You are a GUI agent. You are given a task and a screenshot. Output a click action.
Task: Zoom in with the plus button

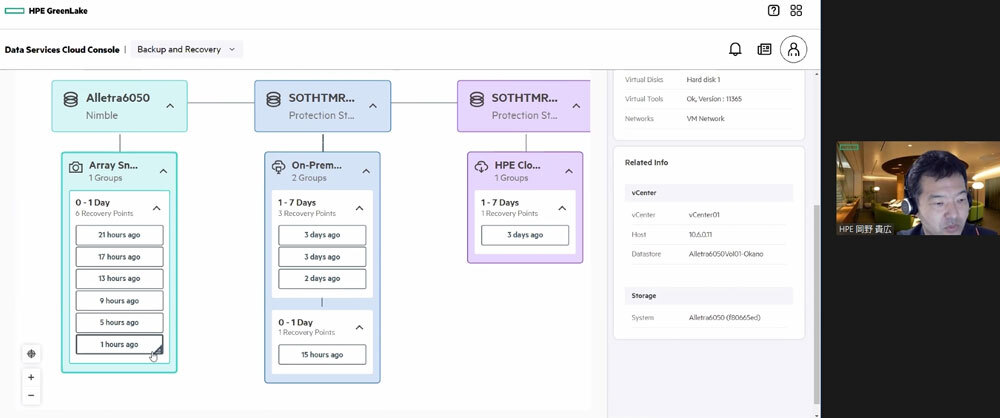pyautogui.click(x=31, y=377)
